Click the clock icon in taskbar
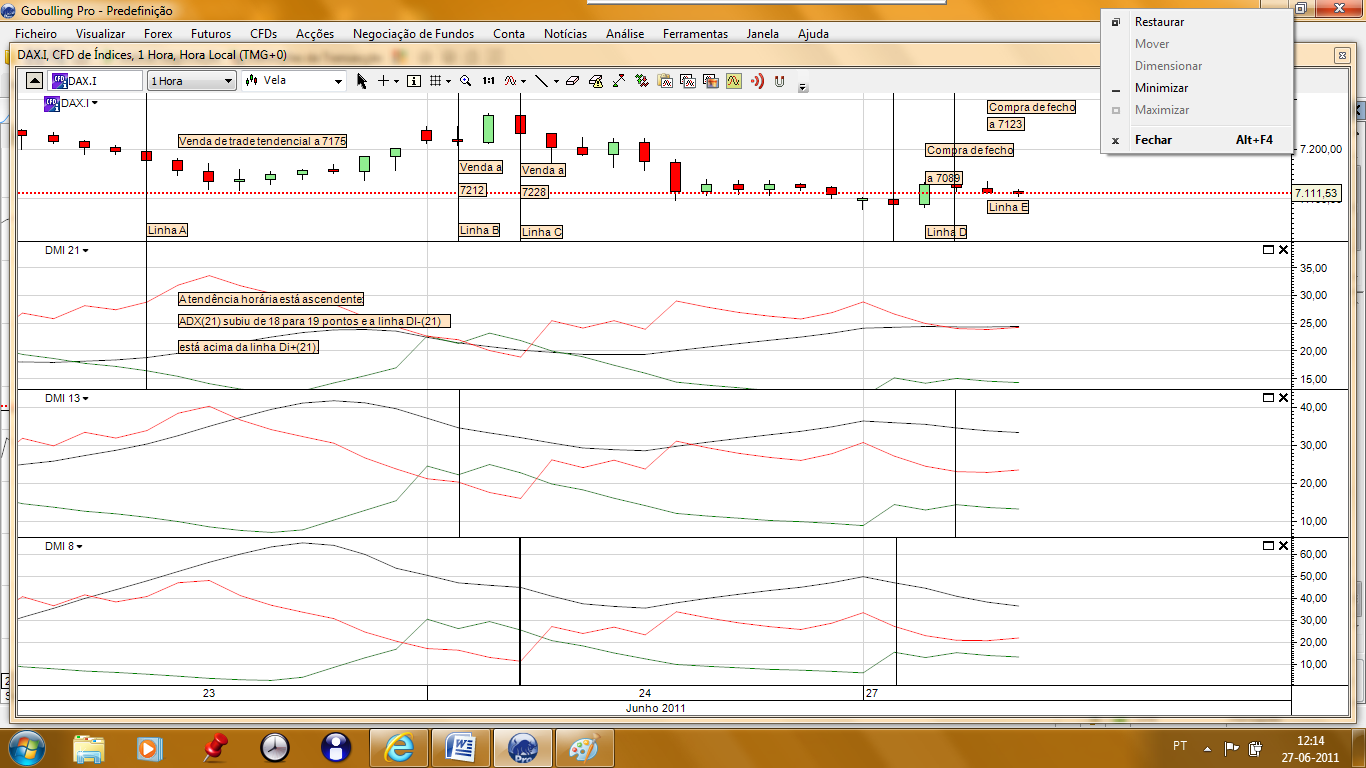 (x=274, y=747)
